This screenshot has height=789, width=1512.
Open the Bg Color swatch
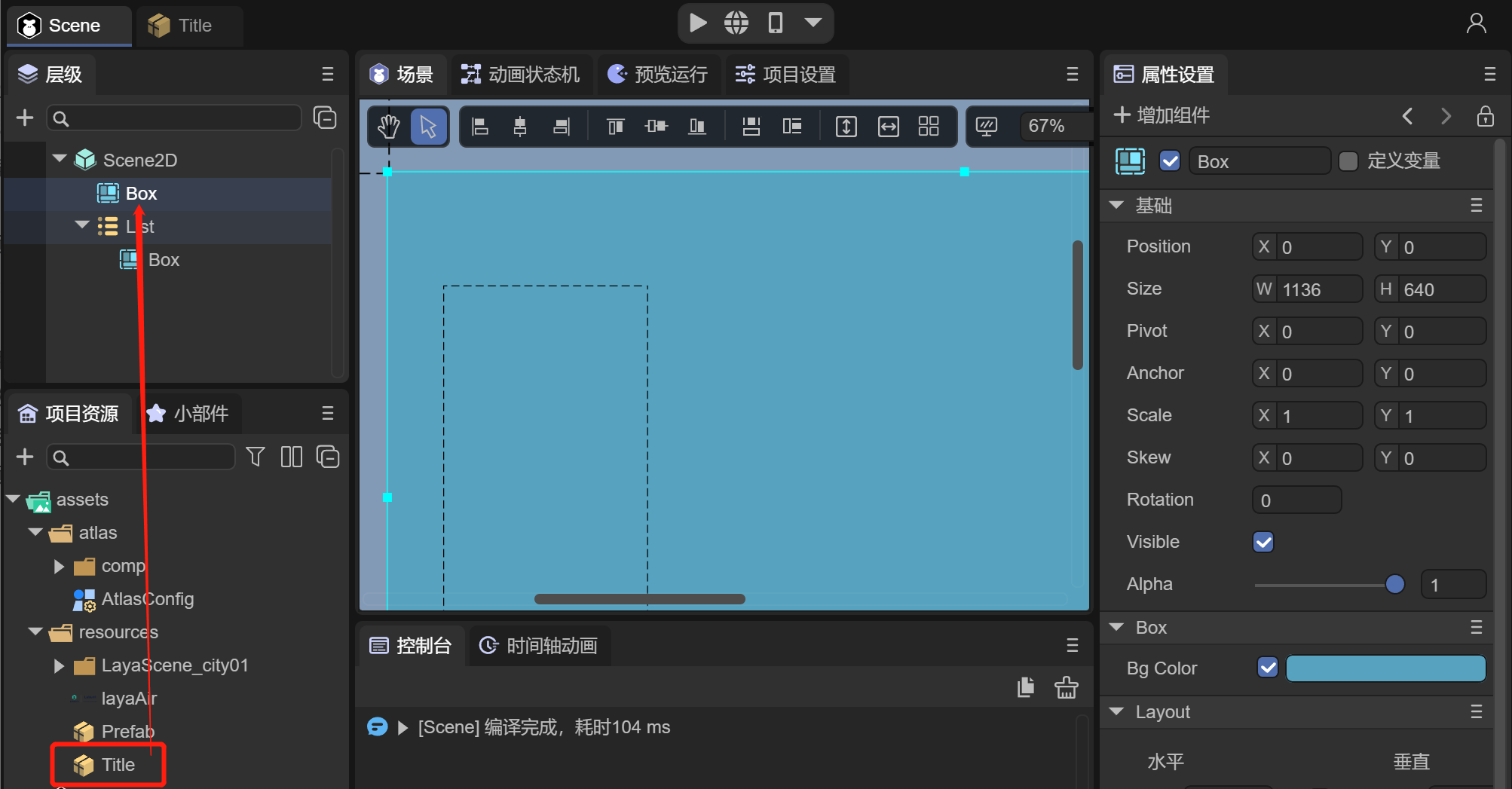pos(1385,668)
